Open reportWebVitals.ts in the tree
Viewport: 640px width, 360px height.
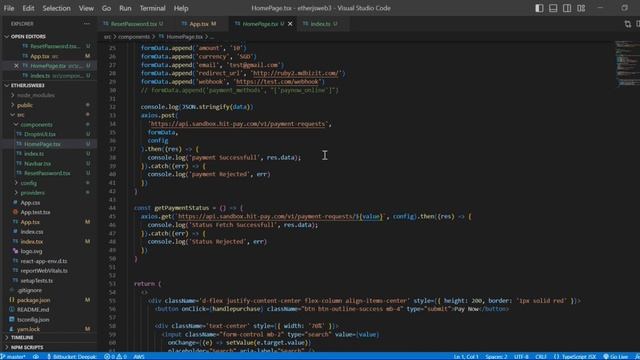pos(44,271)
